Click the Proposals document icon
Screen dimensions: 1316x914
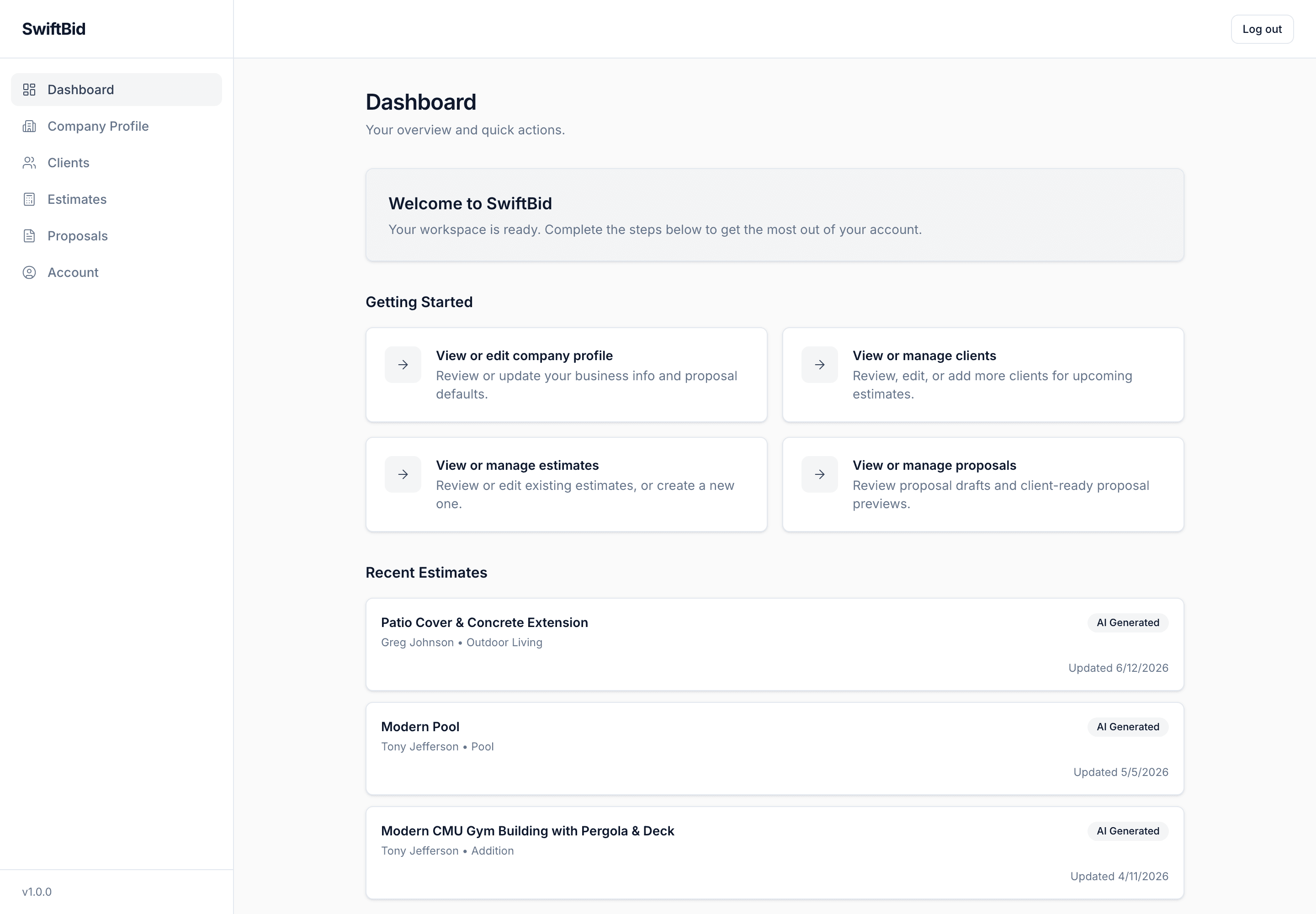29,236
